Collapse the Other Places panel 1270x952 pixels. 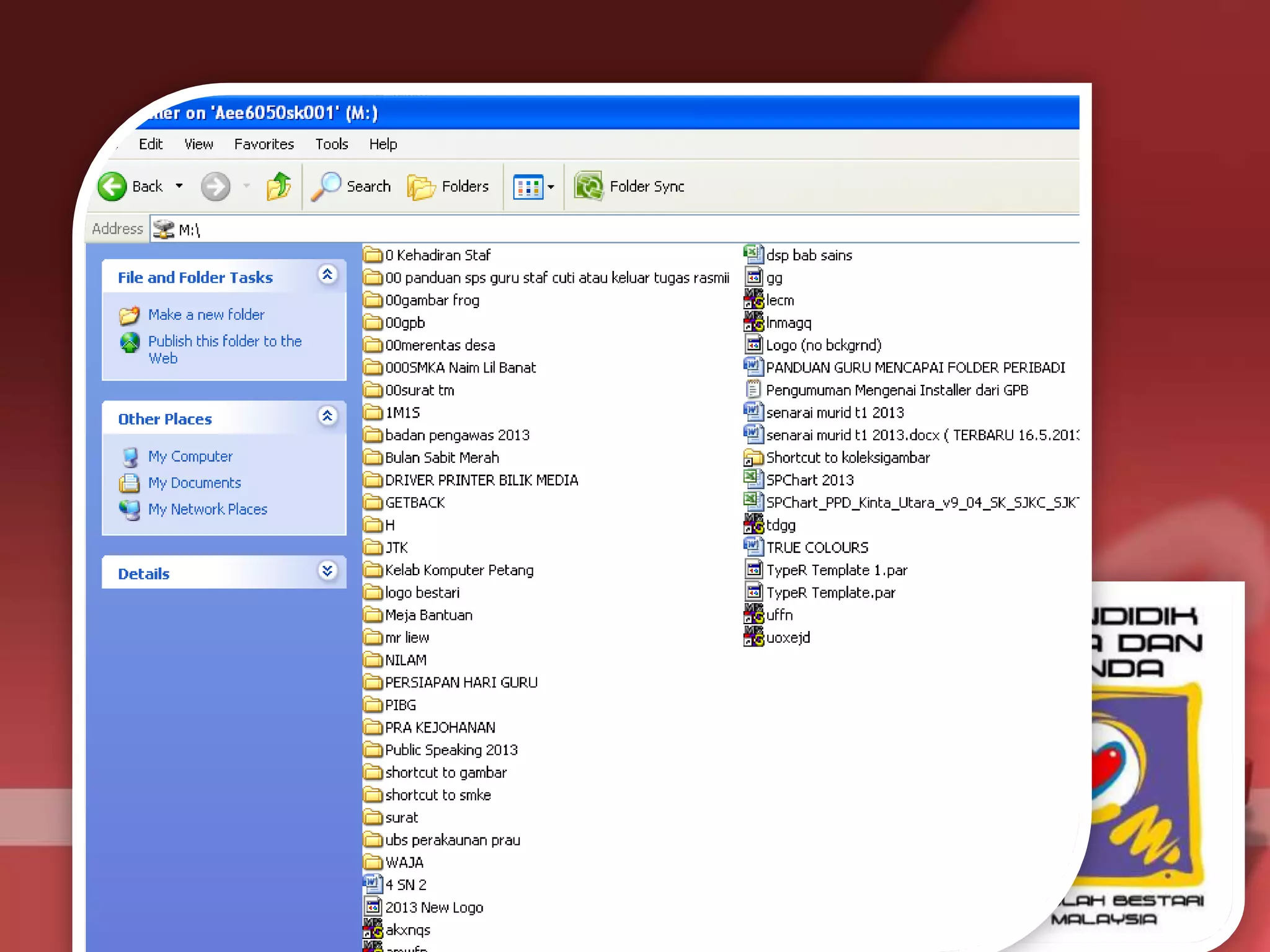click(327, 416)
